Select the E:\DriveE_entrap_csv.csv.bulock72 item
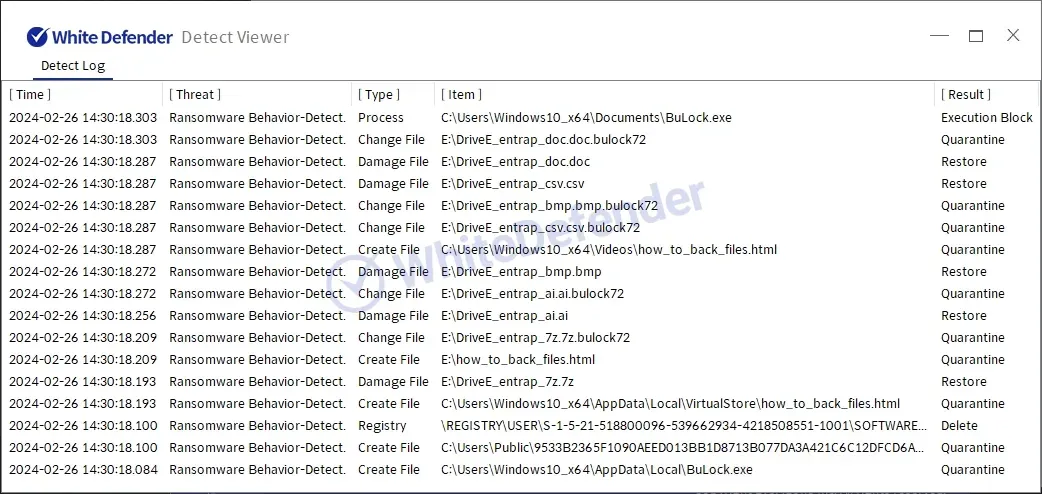Screen dimensions: 1042x494 point(540,227)
